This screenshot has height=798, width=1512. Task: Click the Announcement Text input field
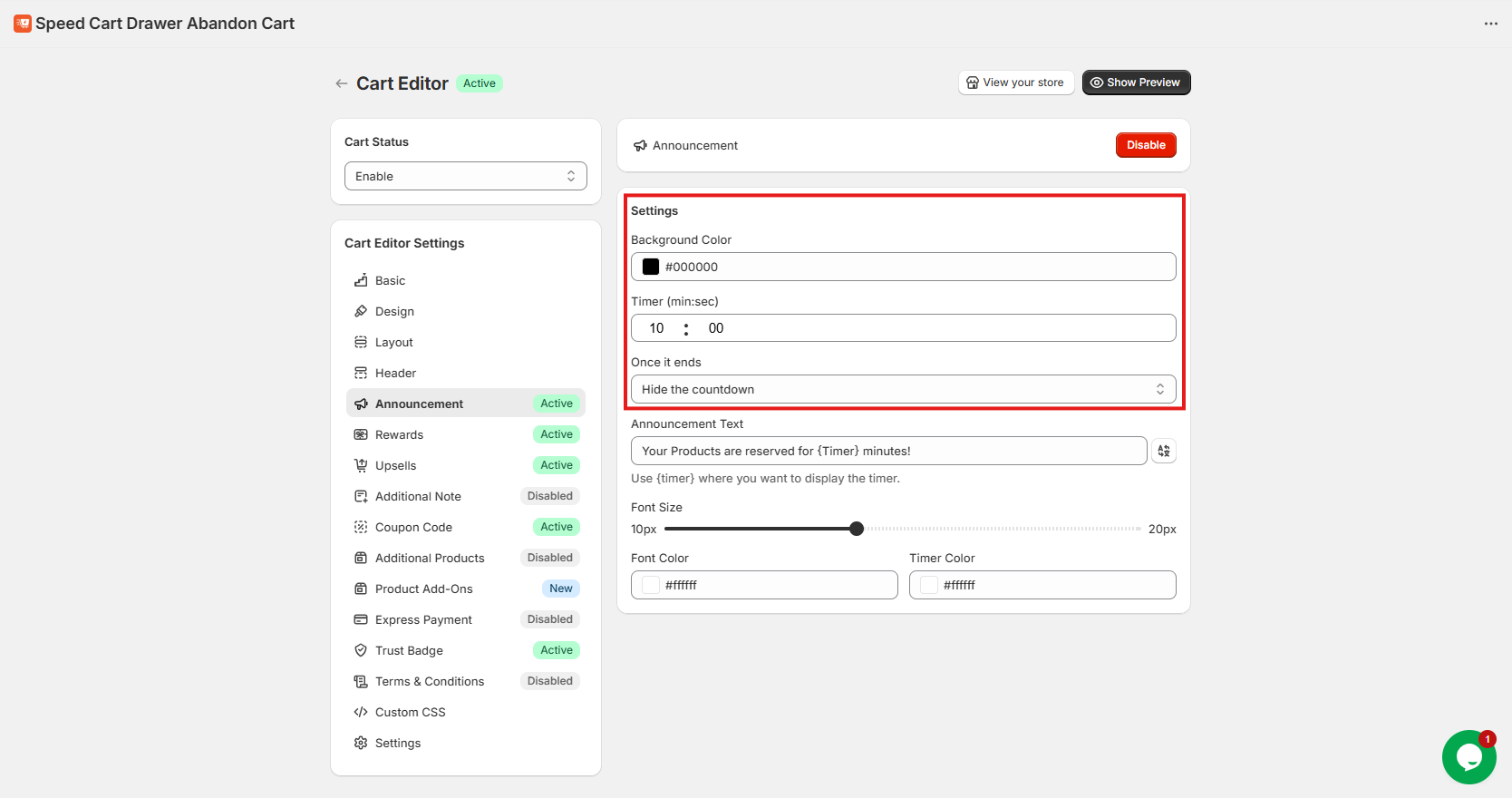tap(888, 451)
